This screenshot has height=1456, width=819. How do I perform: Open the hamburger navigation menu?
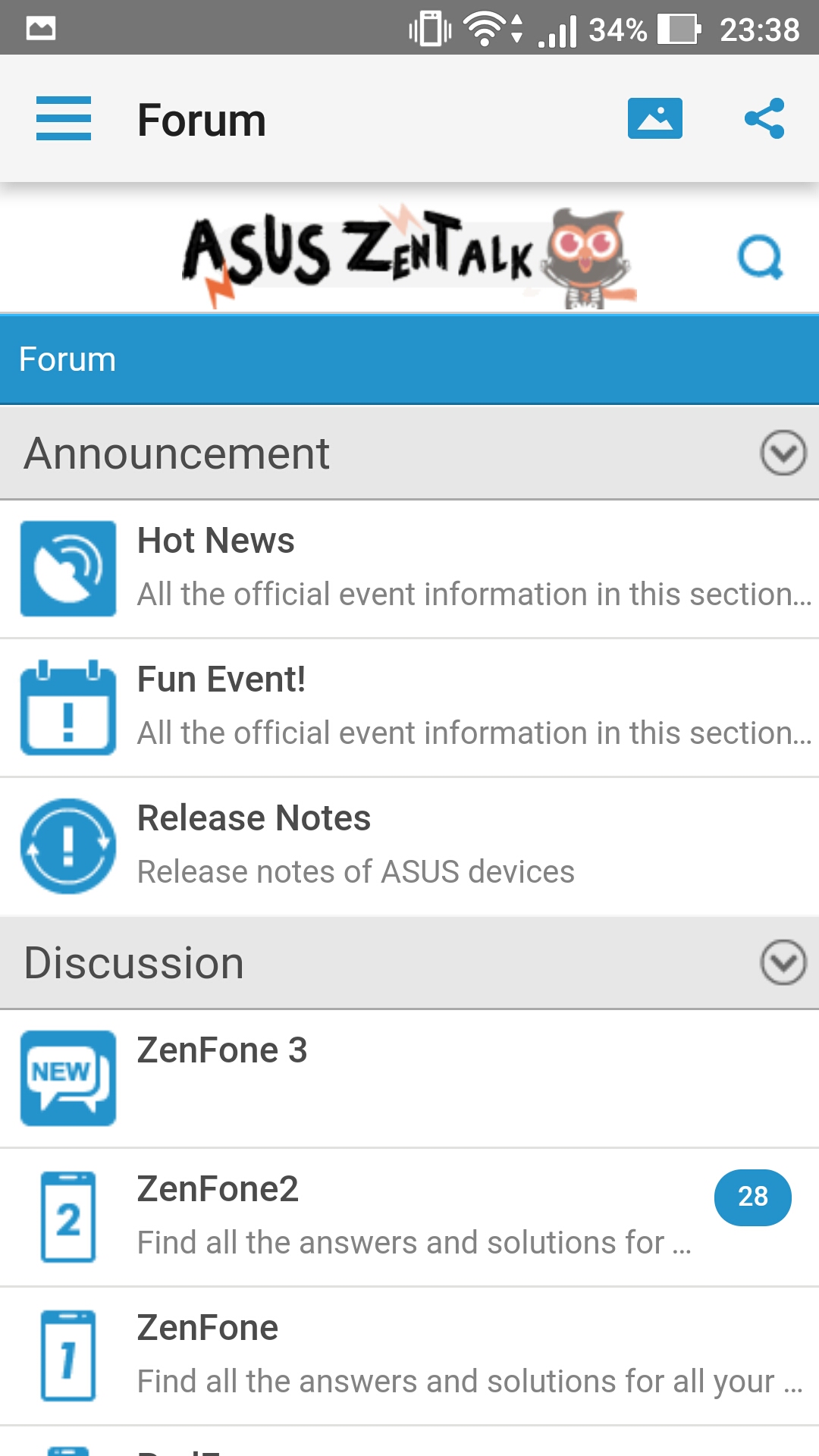pyautogui.click(x=64, y=118)
